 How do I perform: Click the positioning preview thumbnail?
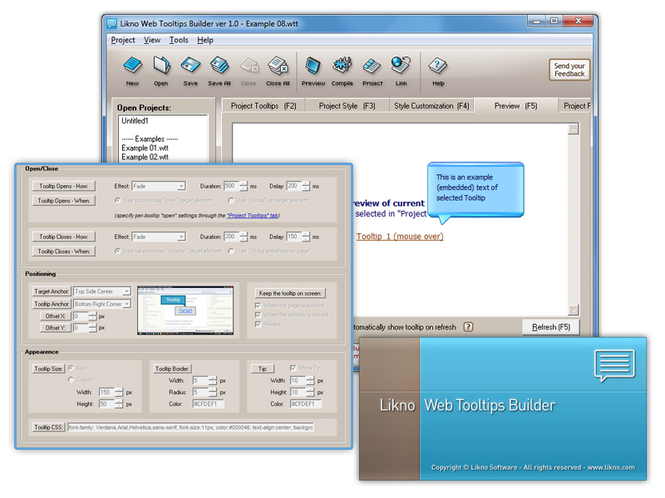pyautogui.click(x=185, y=310)
